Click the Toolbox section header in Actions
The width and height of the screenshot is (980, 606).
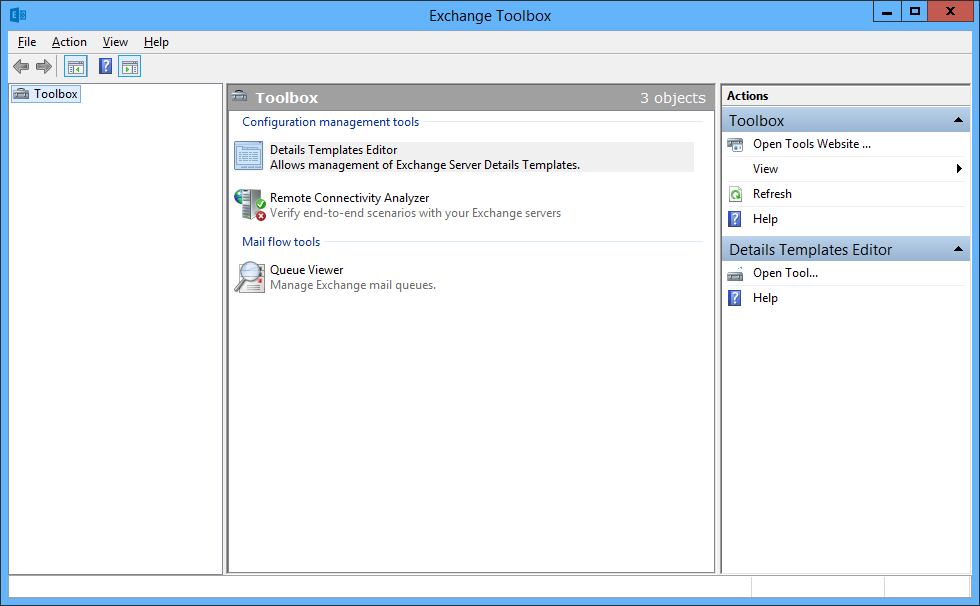[x=846, y=120]
